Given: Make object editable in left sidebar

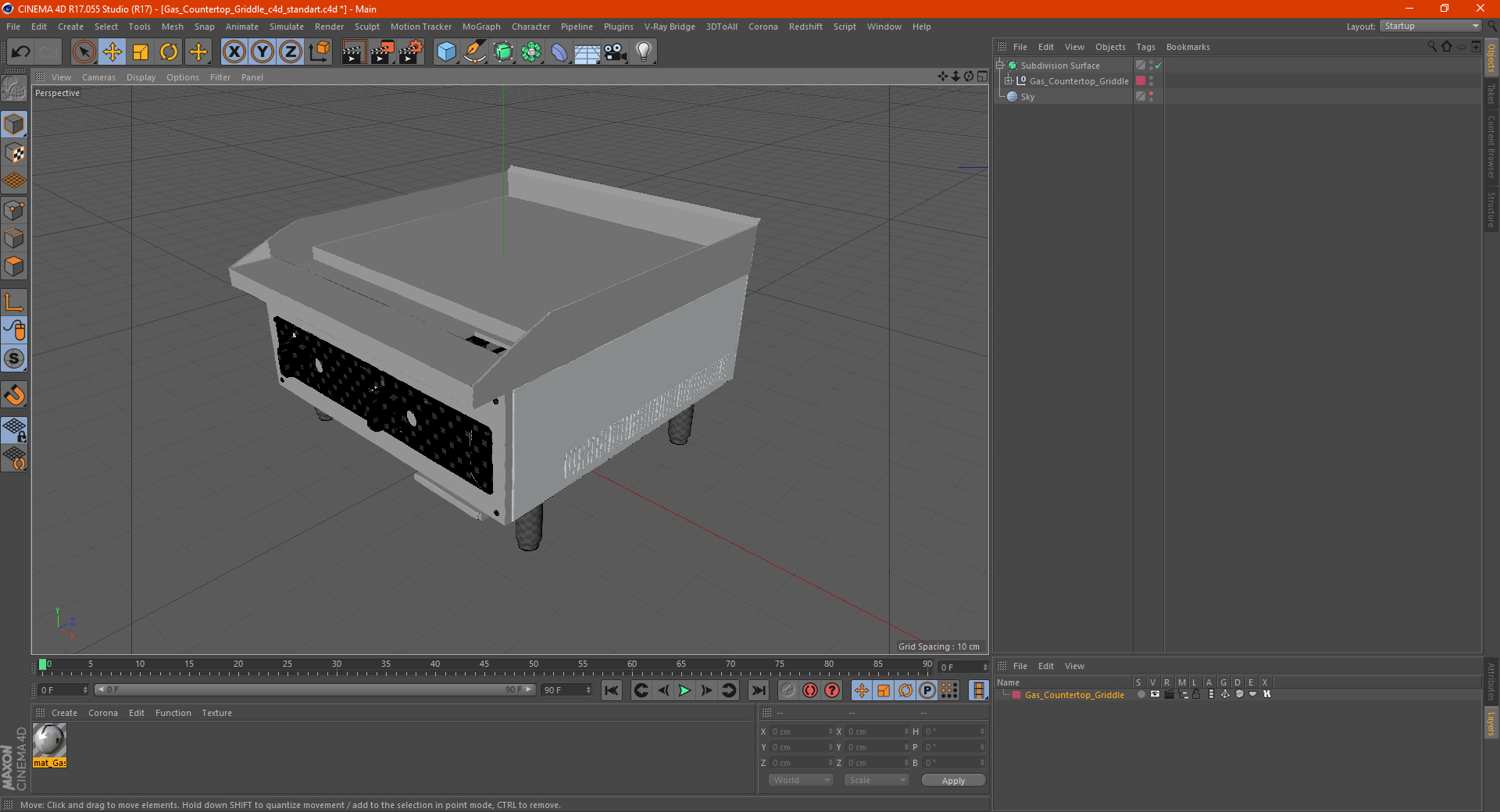Looking at the screenshot, I should click(x=14, y=89).
